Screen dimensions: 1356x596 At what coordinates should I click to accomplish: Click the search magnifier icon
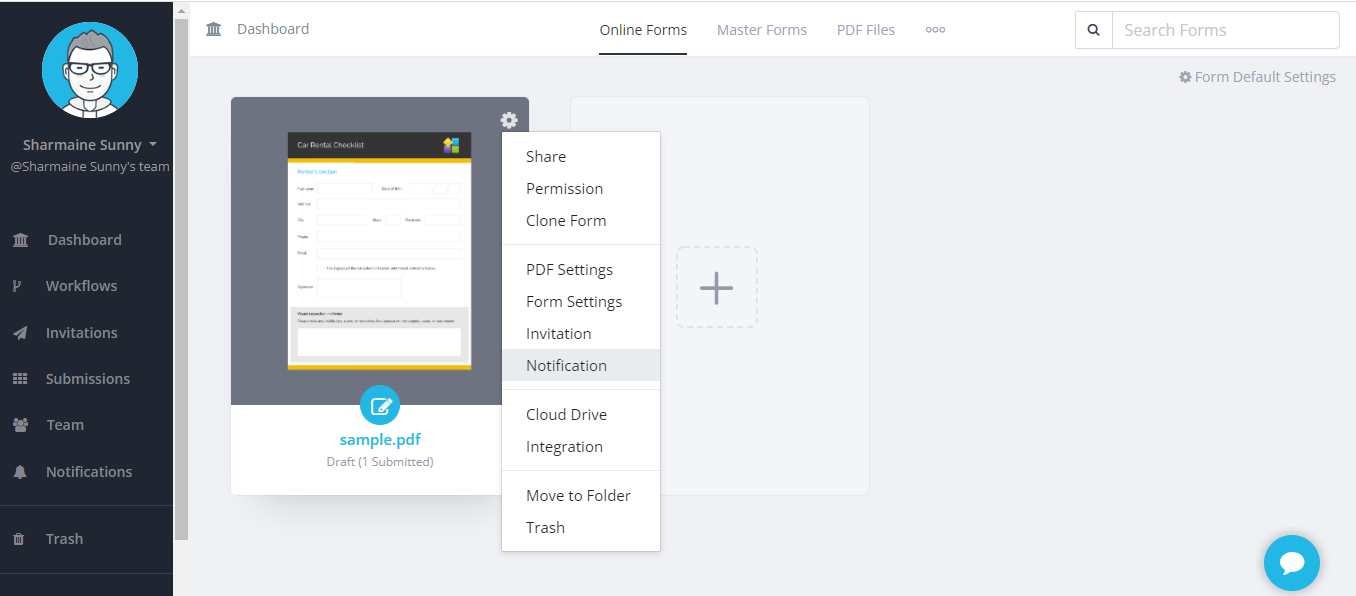(x=1093, y=30)
